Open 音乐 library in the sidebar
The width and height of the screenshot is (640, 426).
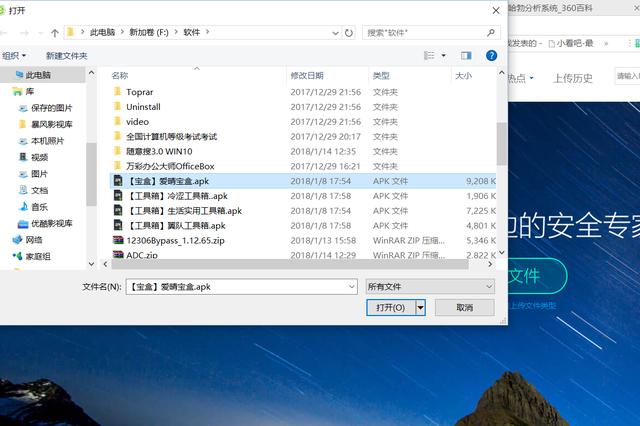pyautogui.click(x=33, y=207)
